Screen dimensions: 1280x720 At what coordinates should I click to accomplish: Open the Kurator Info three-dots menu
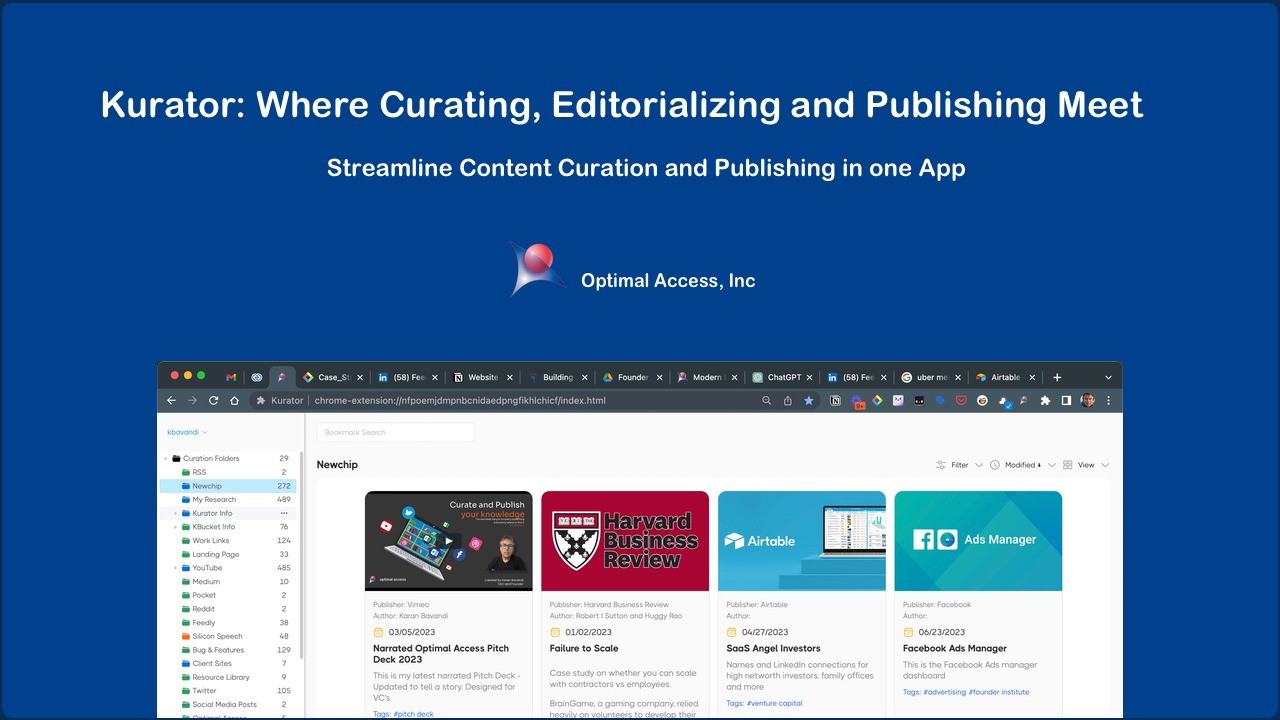pos(284,513)
